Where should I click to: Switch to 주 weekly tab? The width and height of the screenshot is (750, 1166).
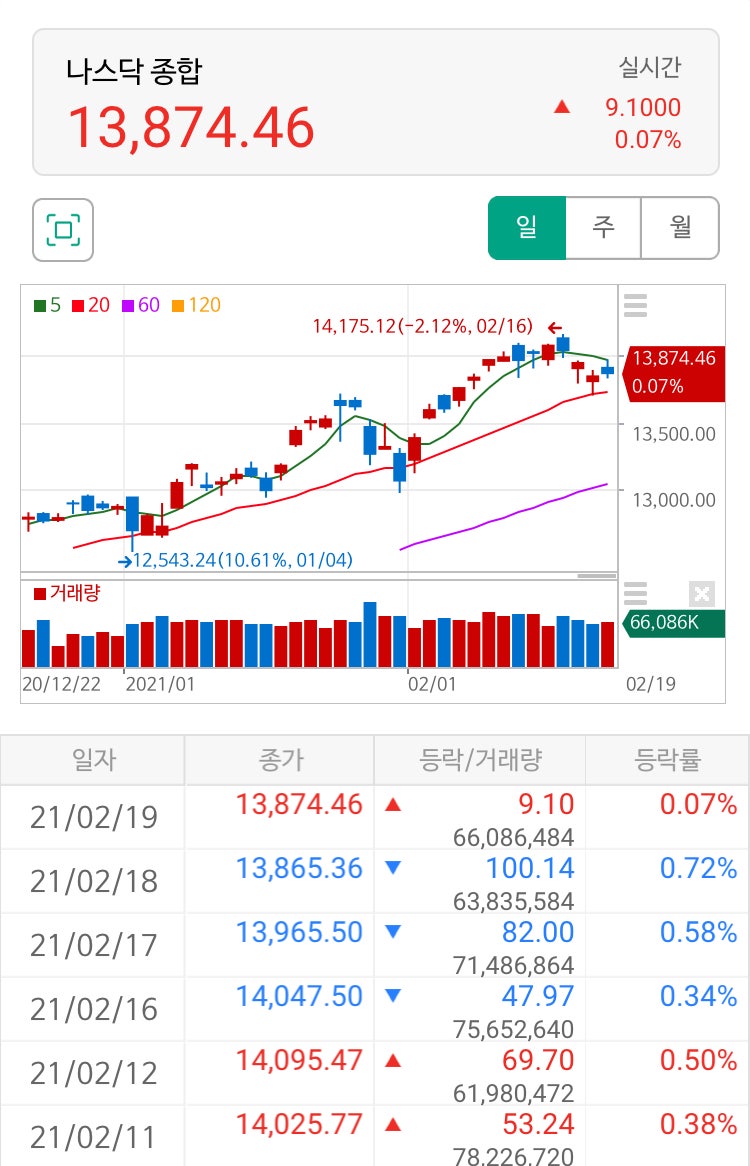(604, 228)
